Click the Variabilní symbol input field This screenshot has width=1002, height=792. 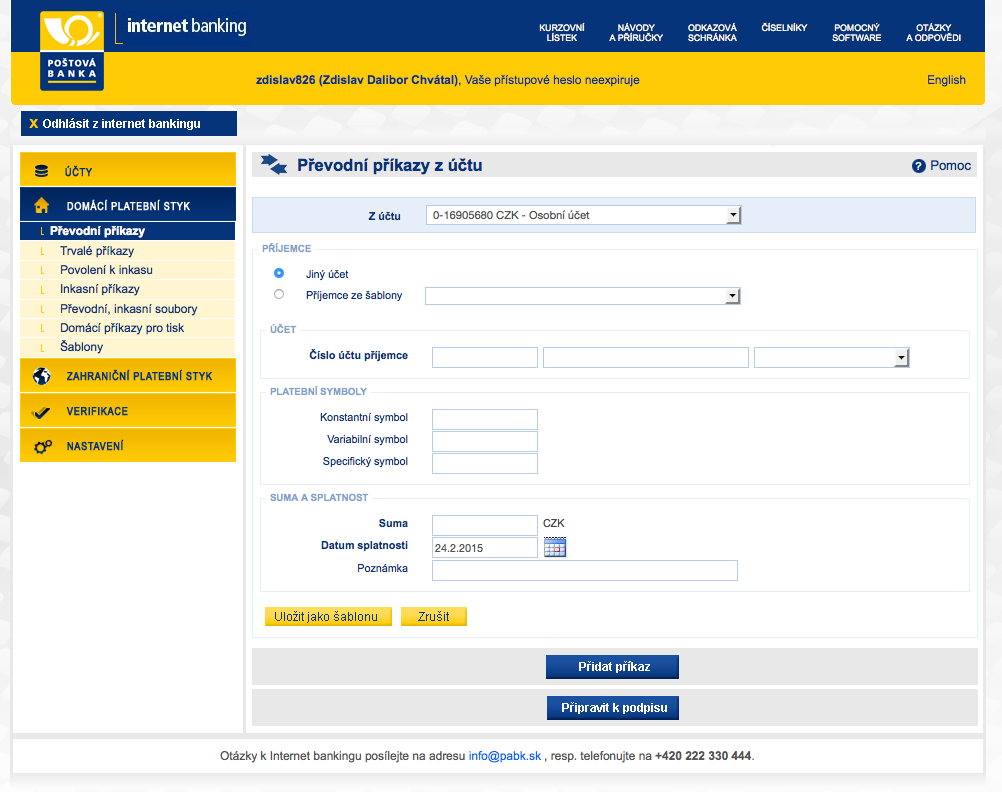point(484,441)
